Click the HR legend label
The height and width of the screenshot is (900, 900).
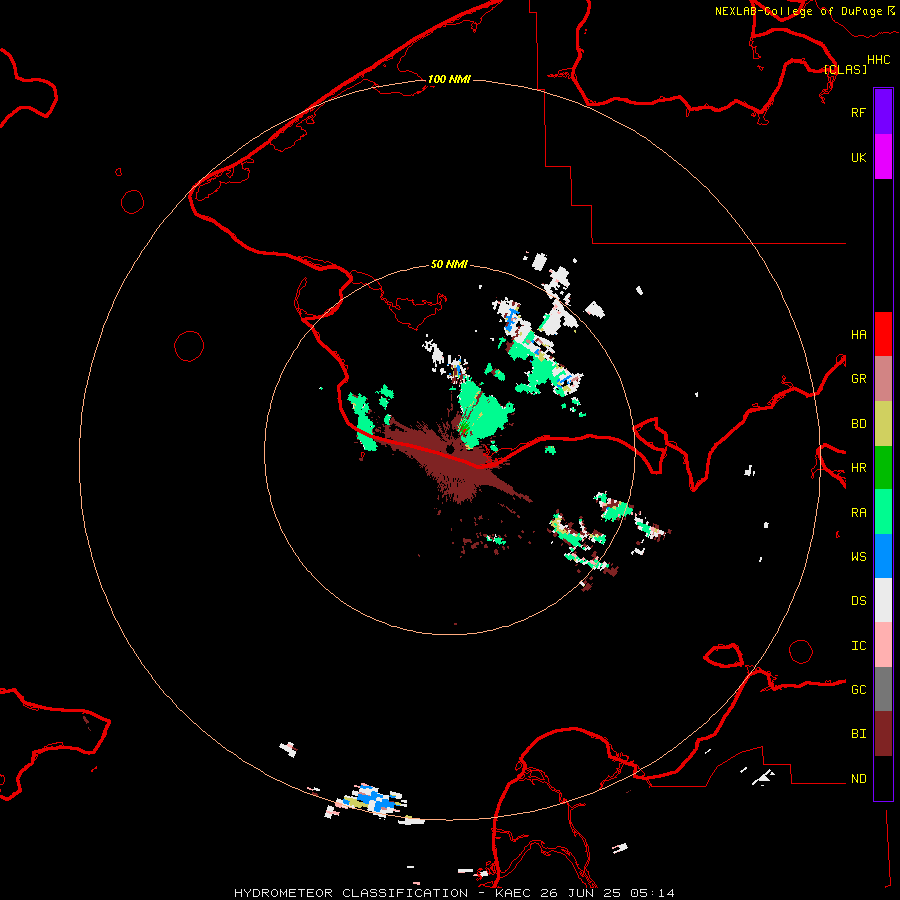click(x=858, y=467)
